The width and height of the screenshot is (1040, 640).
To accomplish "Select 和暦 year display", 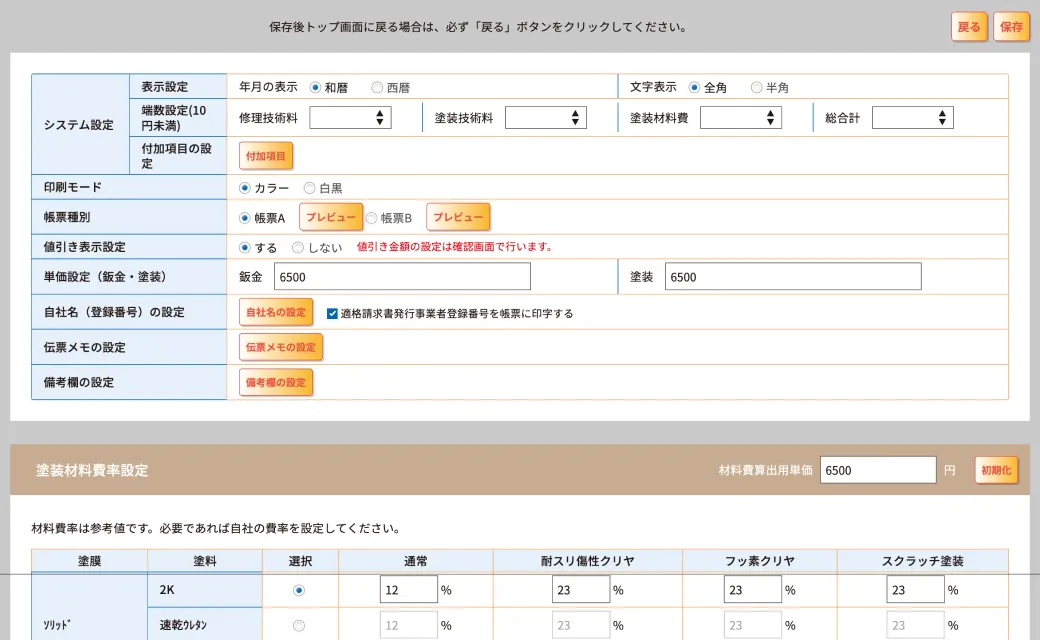I will 315,88.
